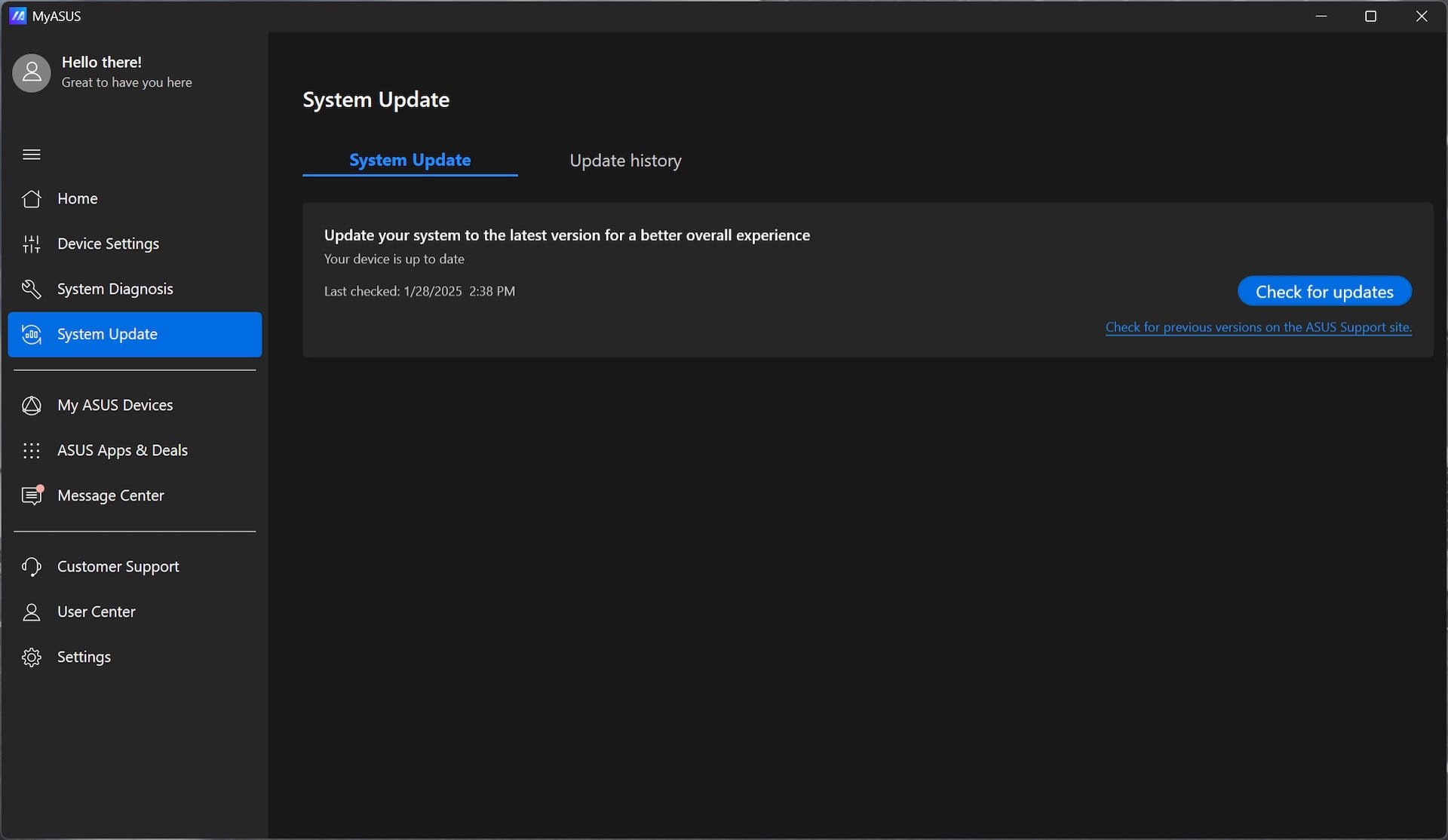The image size is (1448, 840).
Task: Open Settings from sidebar
Action: [x=135, y=657]
